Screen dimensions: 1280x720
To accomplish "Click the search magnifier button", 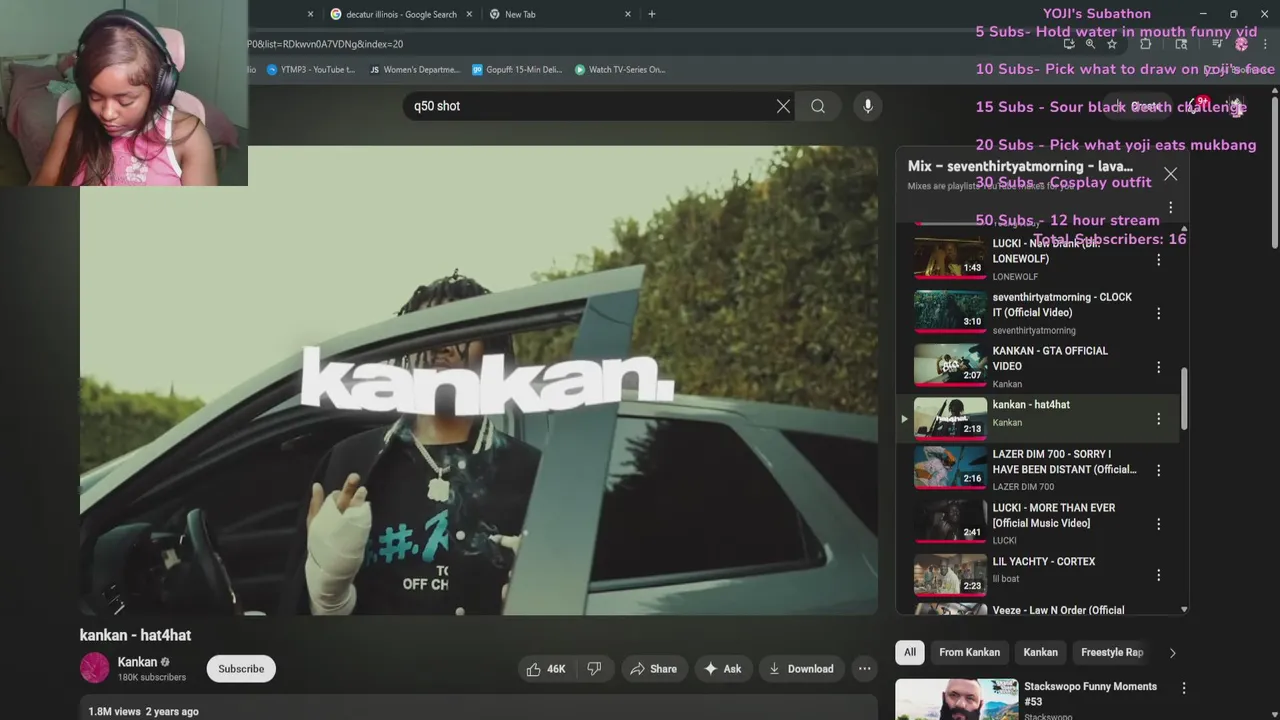I will tap(818, 106).
